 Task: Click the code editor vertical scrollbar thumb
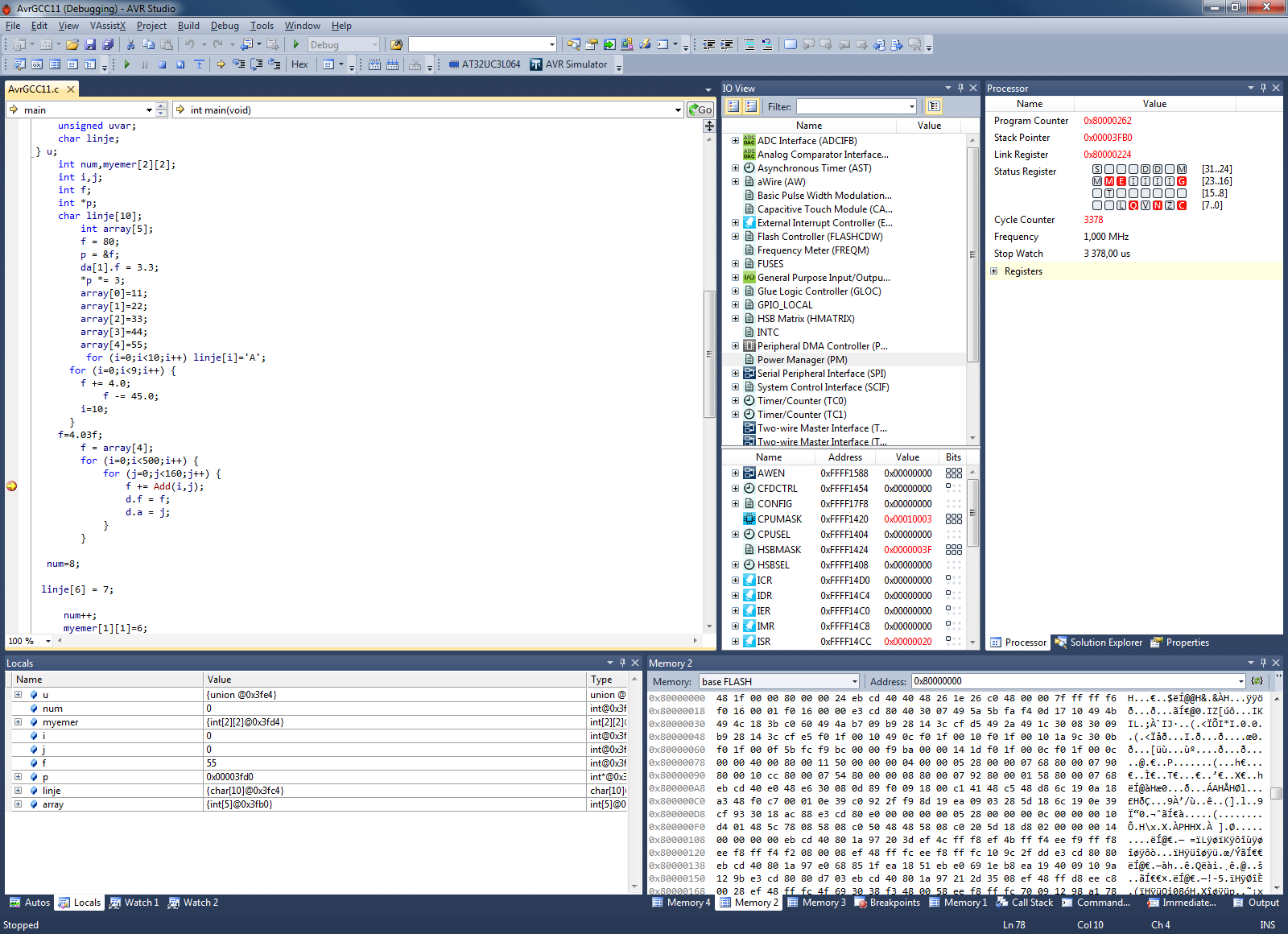[x=709, y=354]
